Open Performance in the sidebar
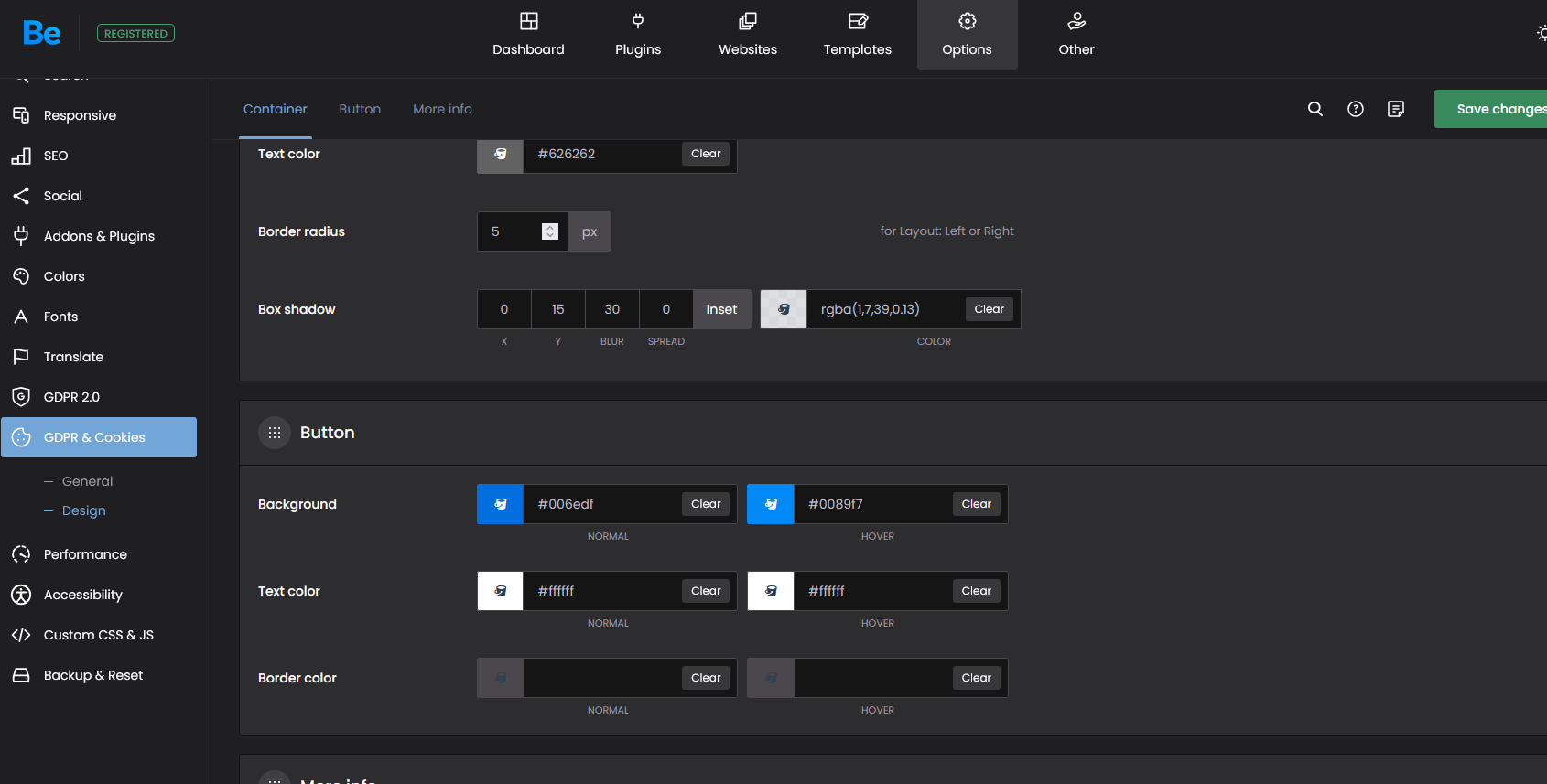The width and height of the screenshot is (1547, 784). pos(85,554)
